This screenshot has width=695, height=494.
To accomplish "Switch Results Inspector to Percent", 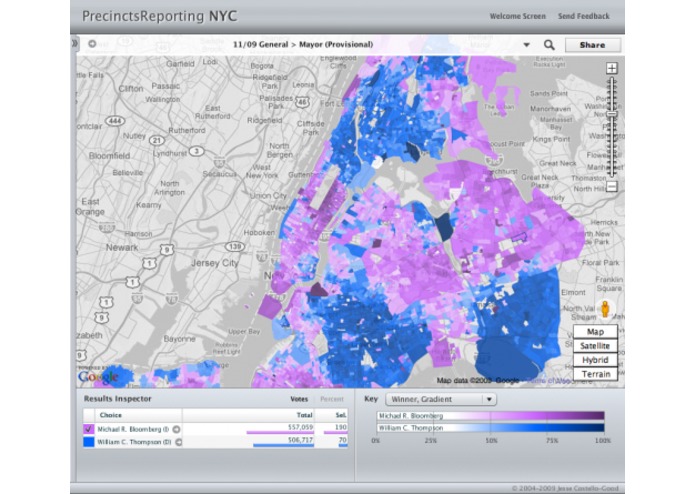I will (332, 399).
